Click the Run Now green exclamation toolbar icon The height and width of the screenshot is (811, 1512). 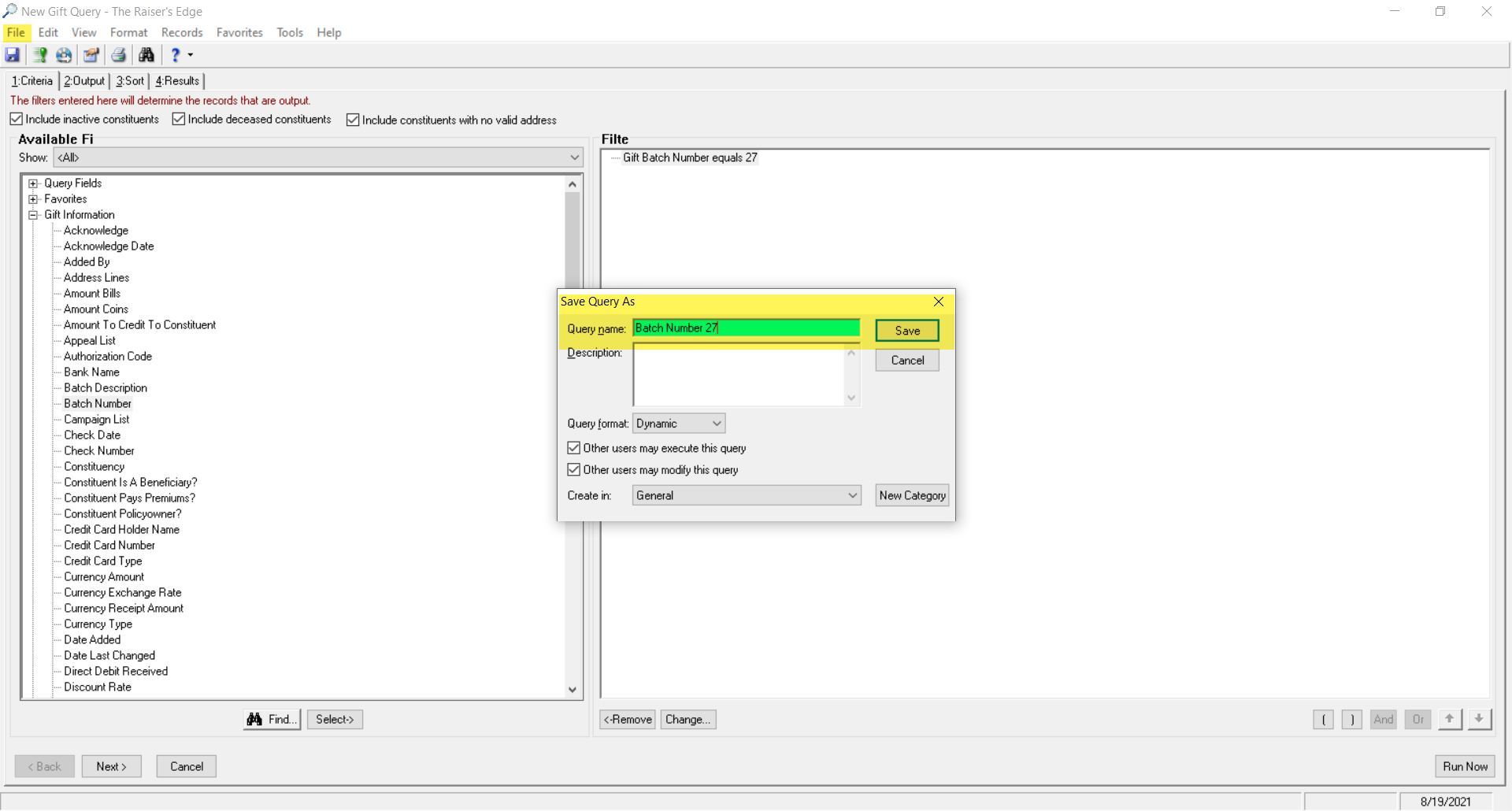click(39, 55)
